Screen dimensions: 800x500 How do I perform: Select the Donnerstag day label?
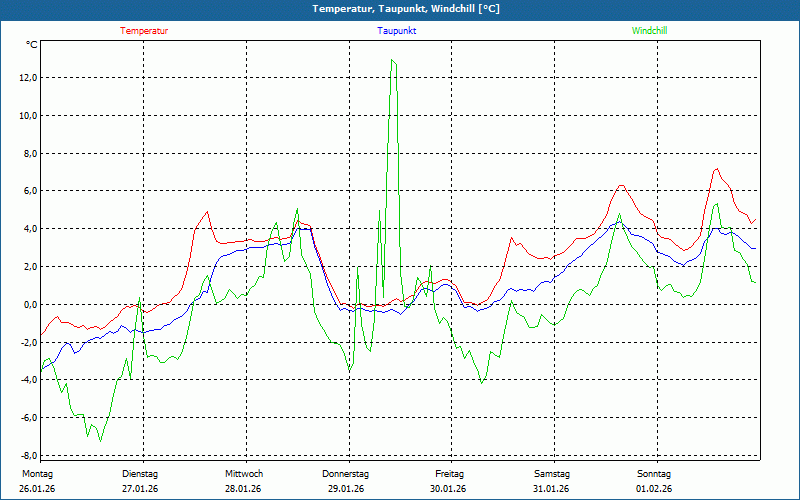click(x=346, y=474)
